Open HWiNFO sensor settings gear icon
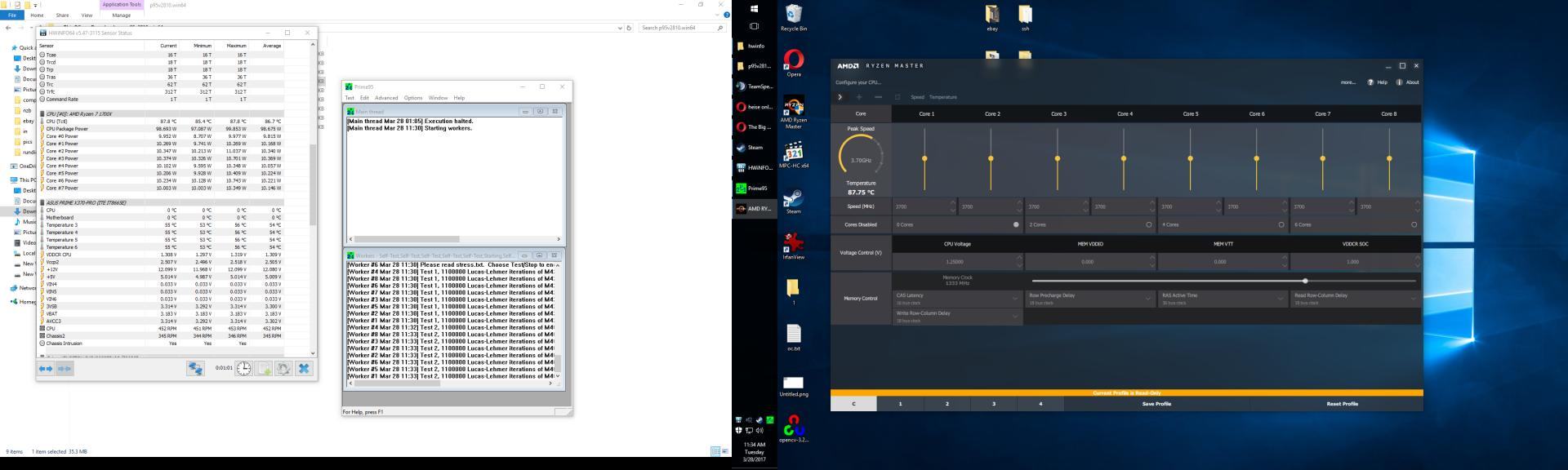This screenshot has height=470, width=1568. coord(283,369)
